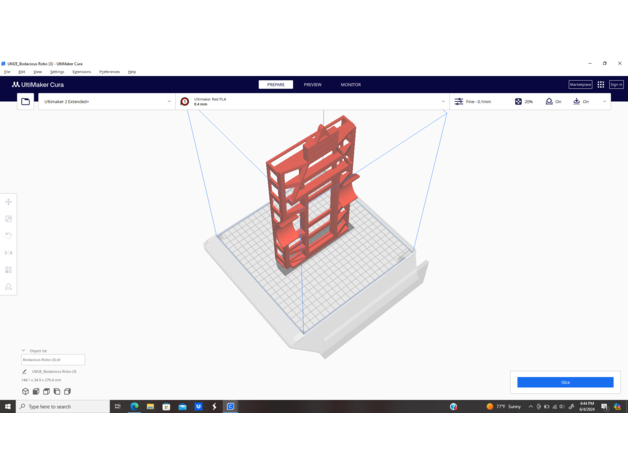
Task: Click the Slice button
Action: coord(565,382)
